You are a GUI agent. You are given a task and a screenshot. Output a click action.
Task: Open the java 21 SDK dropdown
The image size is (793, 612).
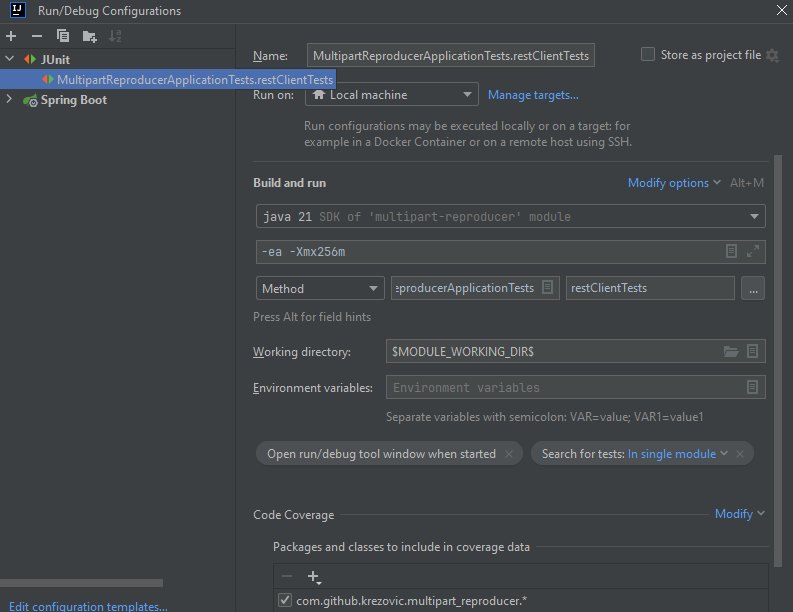point(510,216)
